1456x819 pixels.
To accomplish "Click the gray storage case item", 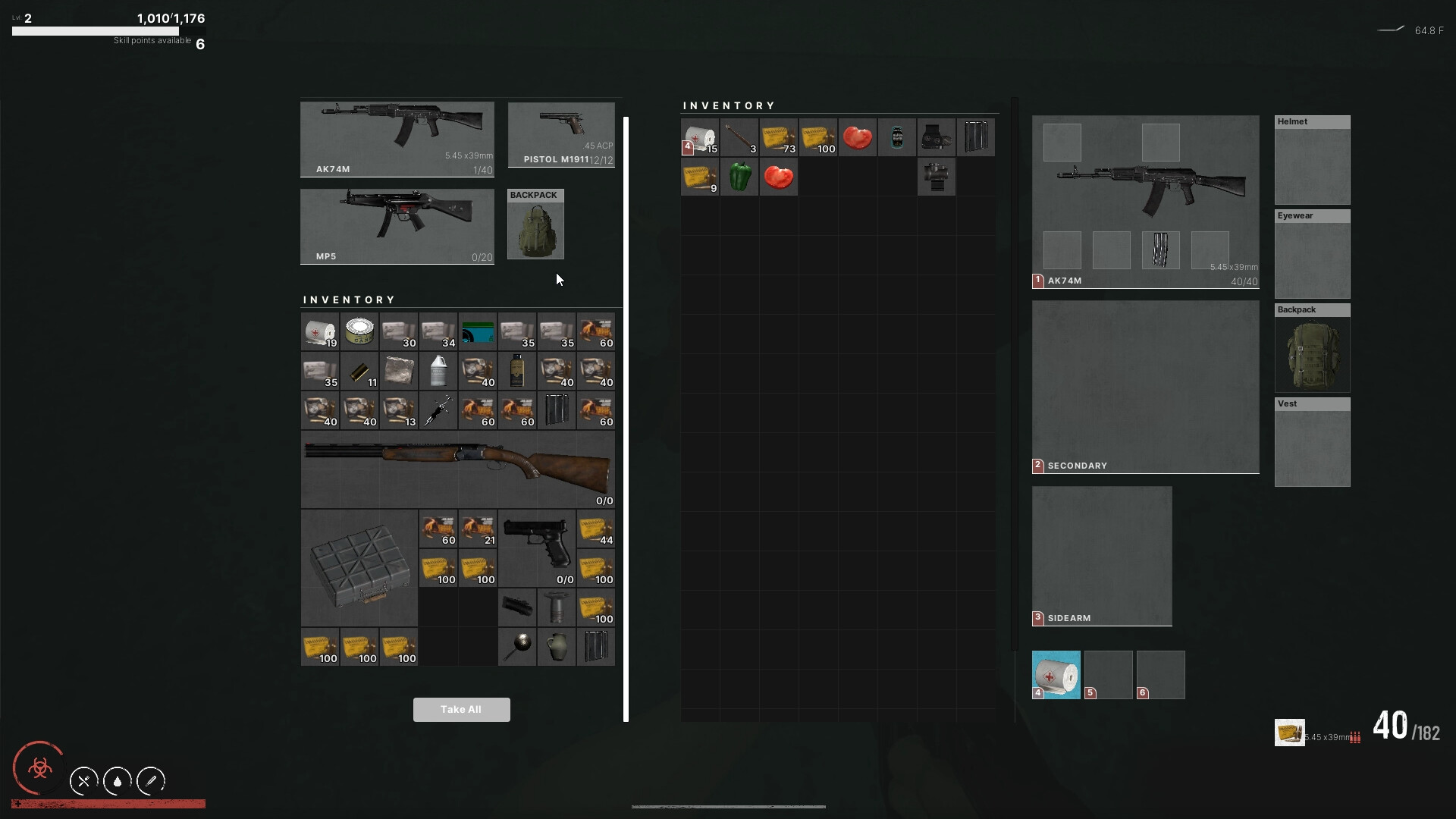I will pyautogui.click(x=359, y=567).
